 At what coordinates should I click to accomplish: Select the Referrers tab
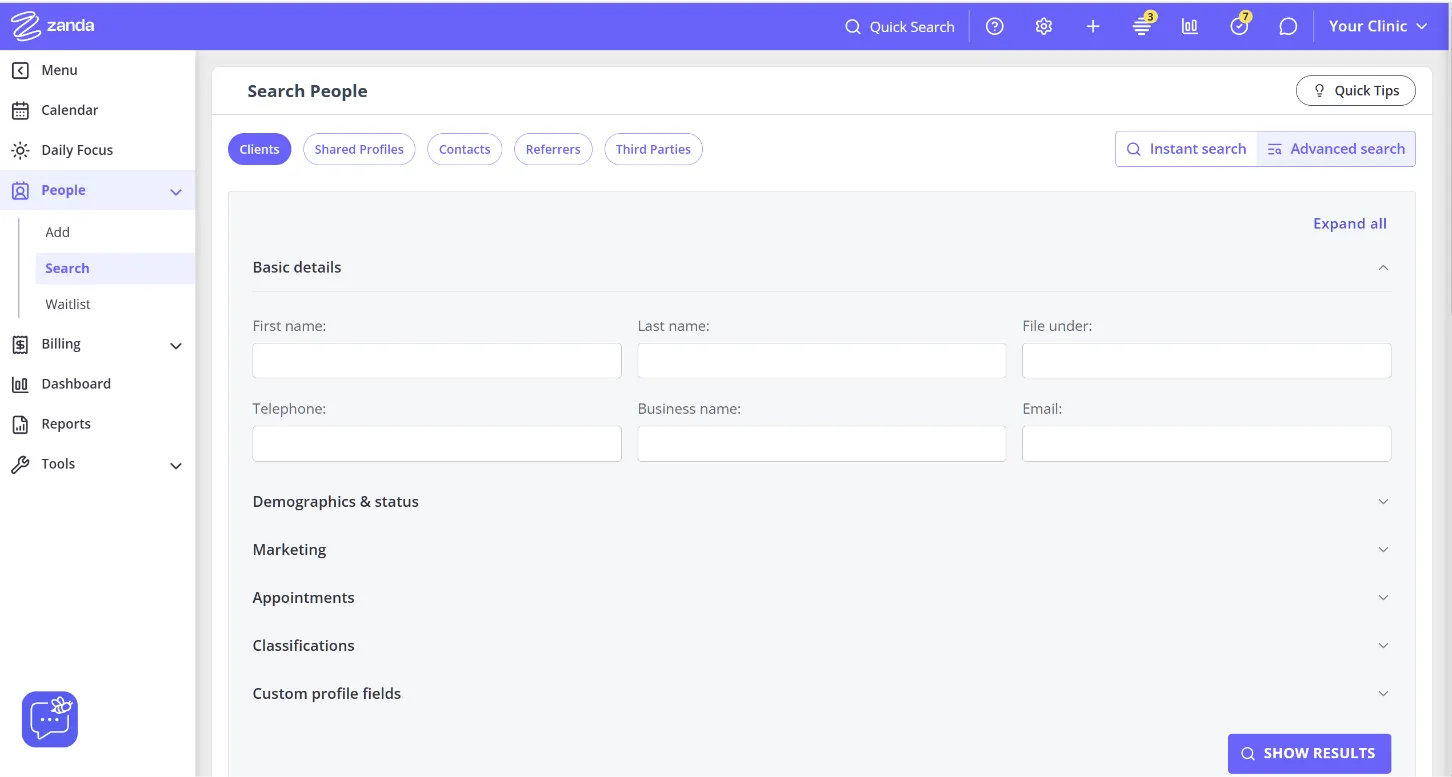coord(553,149)
